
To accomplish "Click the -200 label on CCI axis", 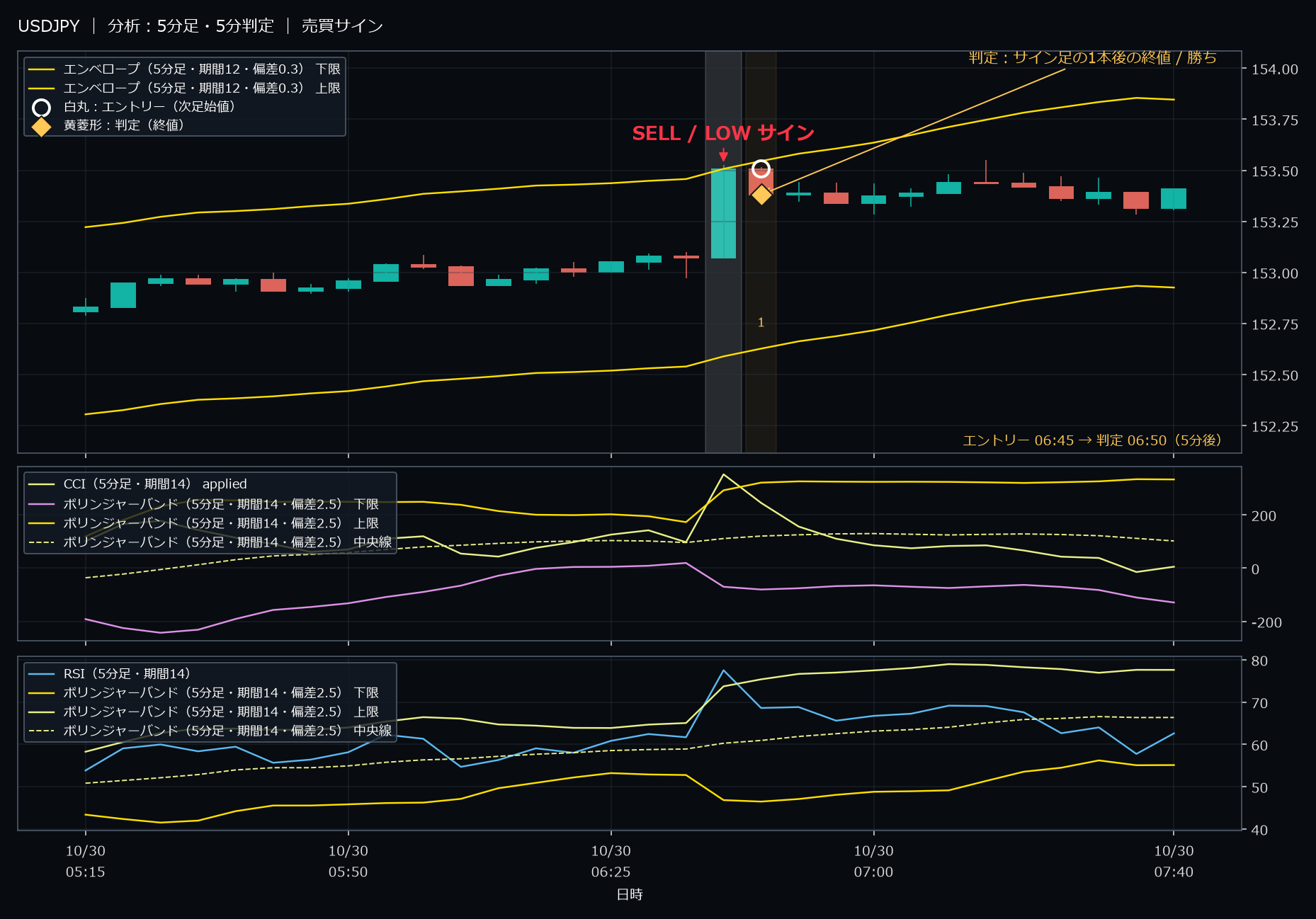I will pyautogui.click(x=1266, y=623).
